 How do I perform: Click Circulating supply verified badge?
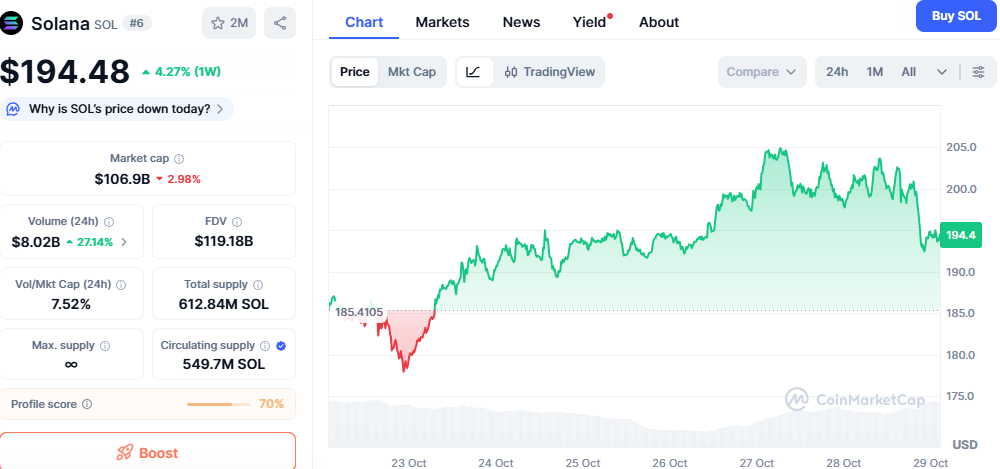tap(281, 346)
